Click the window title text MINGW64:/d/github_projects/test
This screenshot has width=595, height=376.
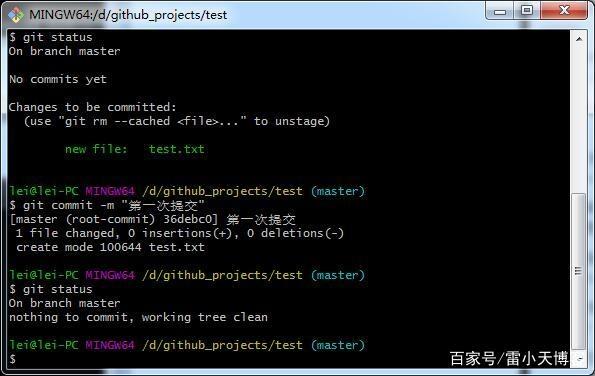coord(128,15)
